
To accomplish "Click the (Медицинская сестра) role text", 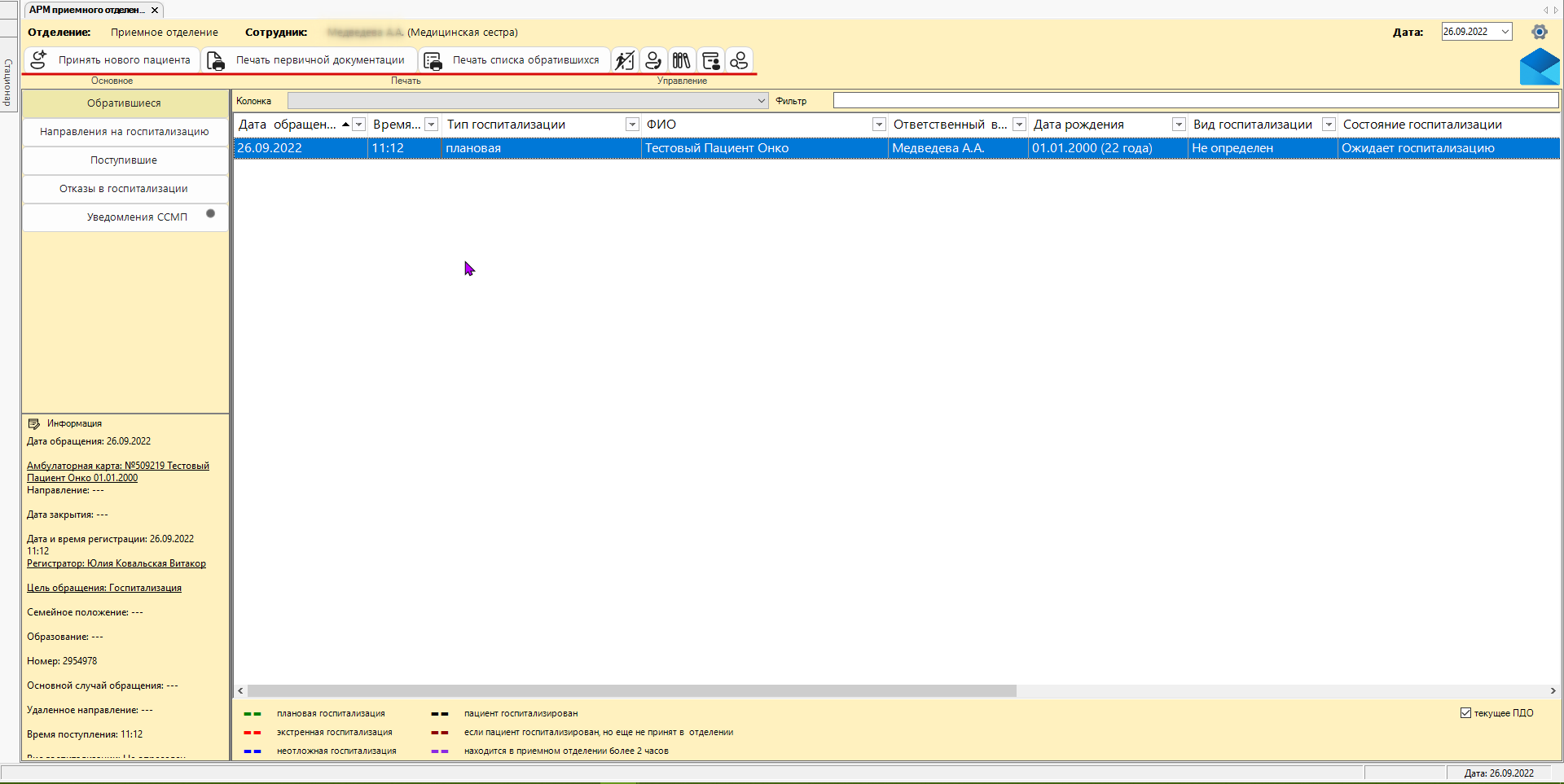I will coord(463,33).
